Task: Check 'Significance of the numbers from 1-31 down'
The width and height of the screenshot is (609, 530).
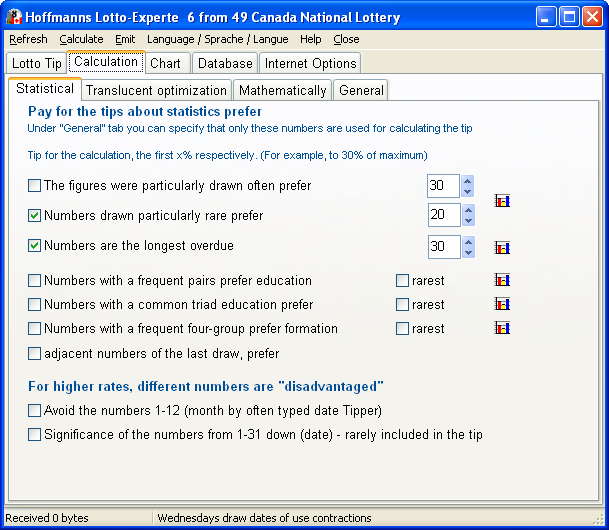Action: 34,434
